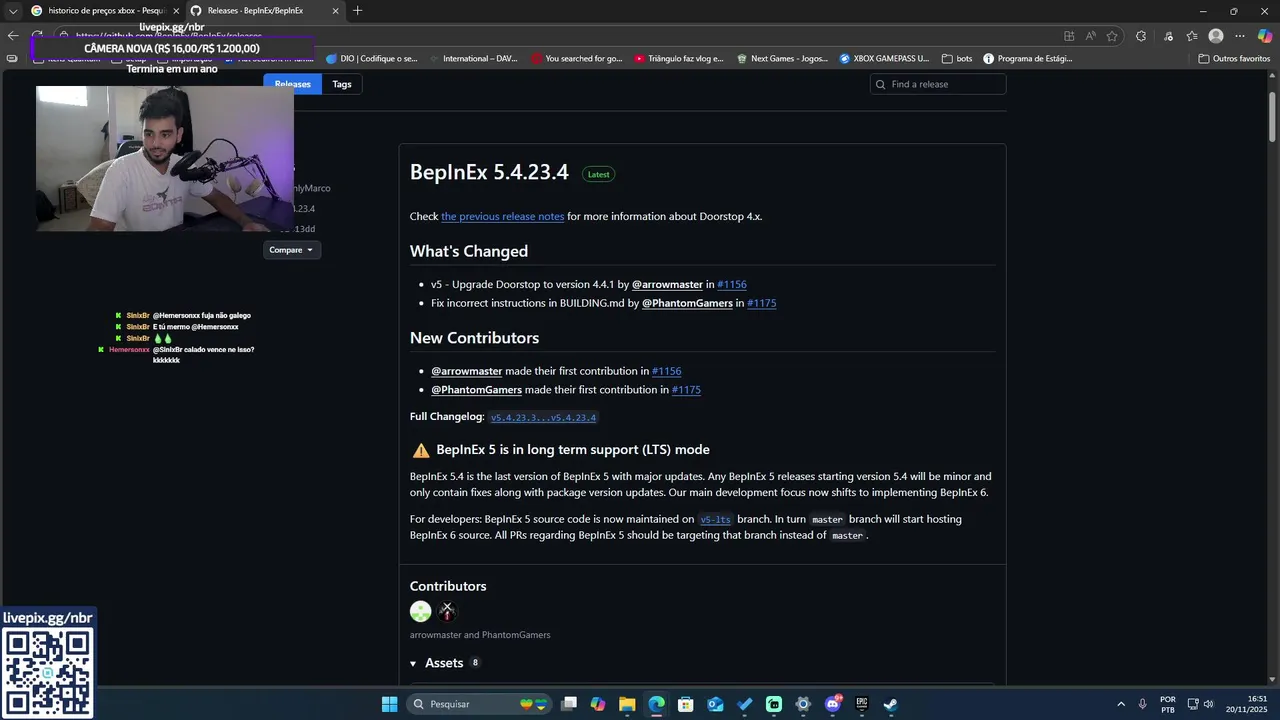
Task: Click arrowmaster contributor avatar
Action: click(x=421, y=611)
